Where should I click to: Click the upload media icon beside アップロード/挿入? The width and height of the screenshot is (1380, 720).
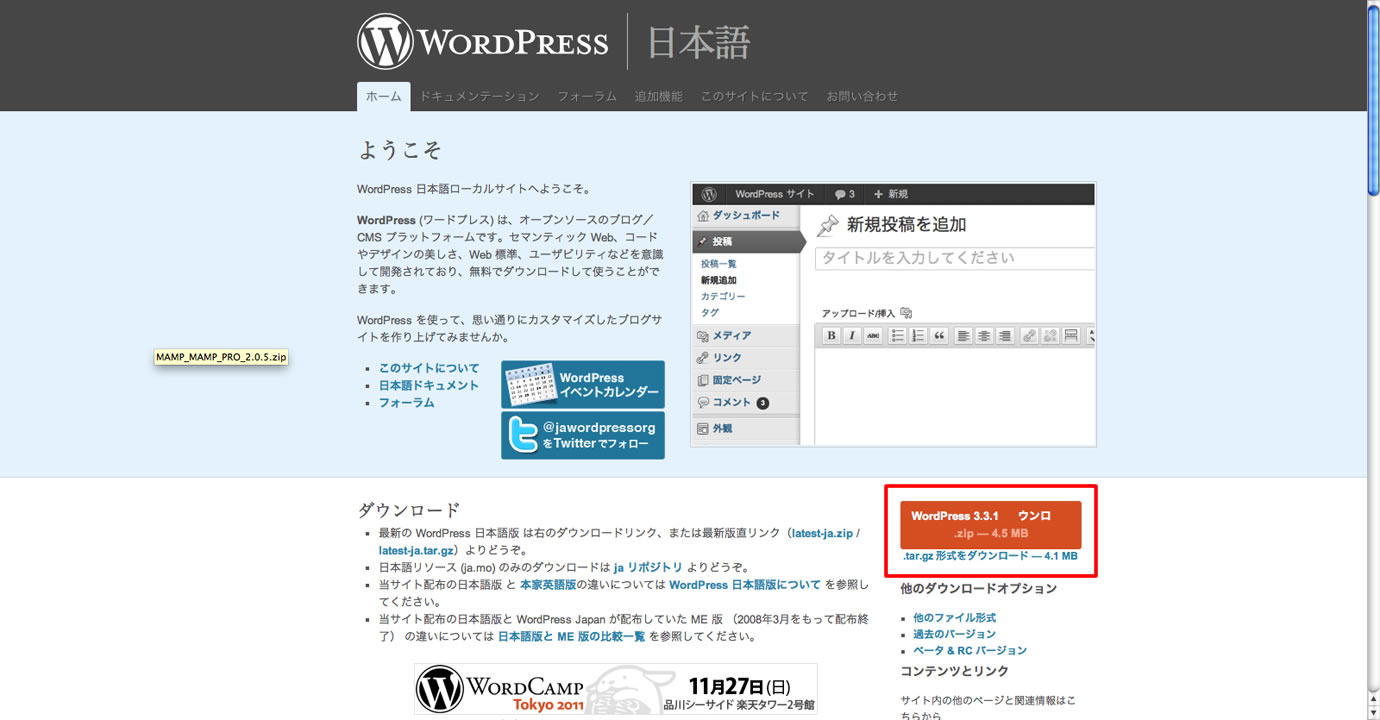pyautogui.click(x=906, y=313)
